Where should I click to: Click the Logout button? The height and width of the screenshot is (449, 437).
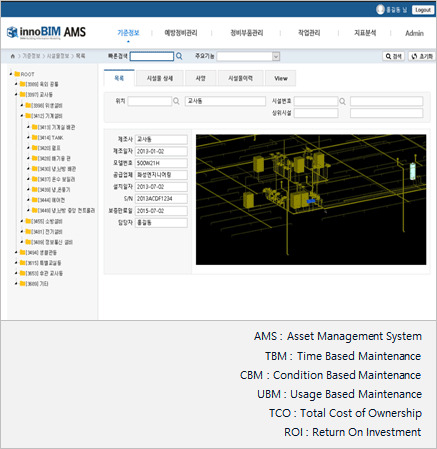pos(423,10)
